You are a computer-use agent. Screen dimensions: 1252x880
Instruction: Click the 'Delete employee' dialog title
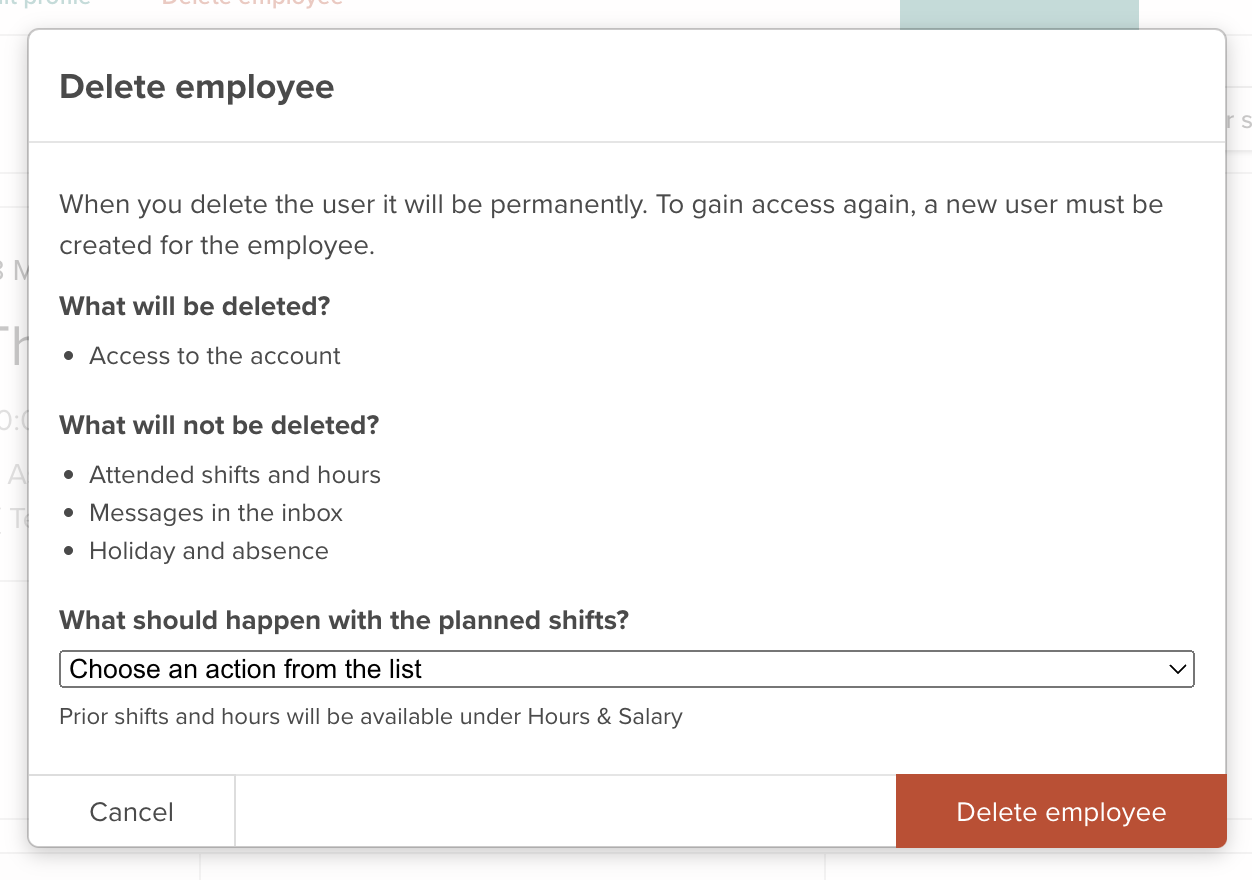click(197, 87)
